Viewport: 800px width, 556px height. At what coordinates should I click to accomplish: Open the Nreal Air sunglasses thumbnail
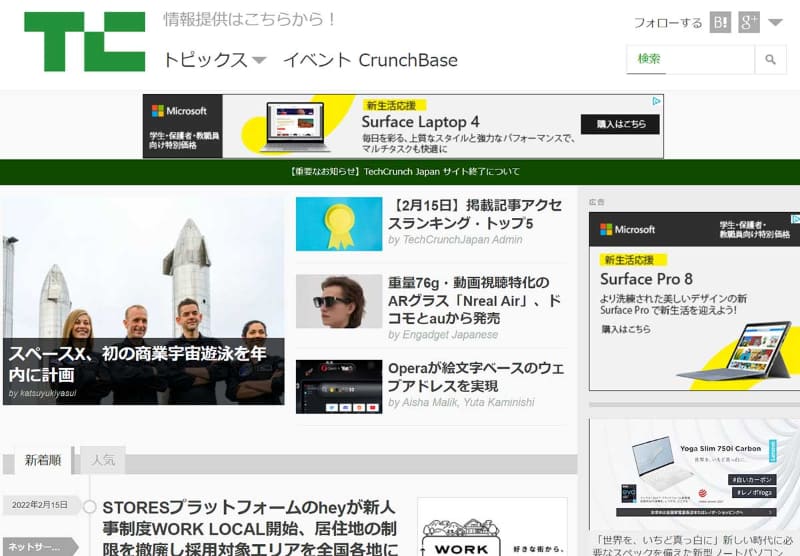click(339, 301)
